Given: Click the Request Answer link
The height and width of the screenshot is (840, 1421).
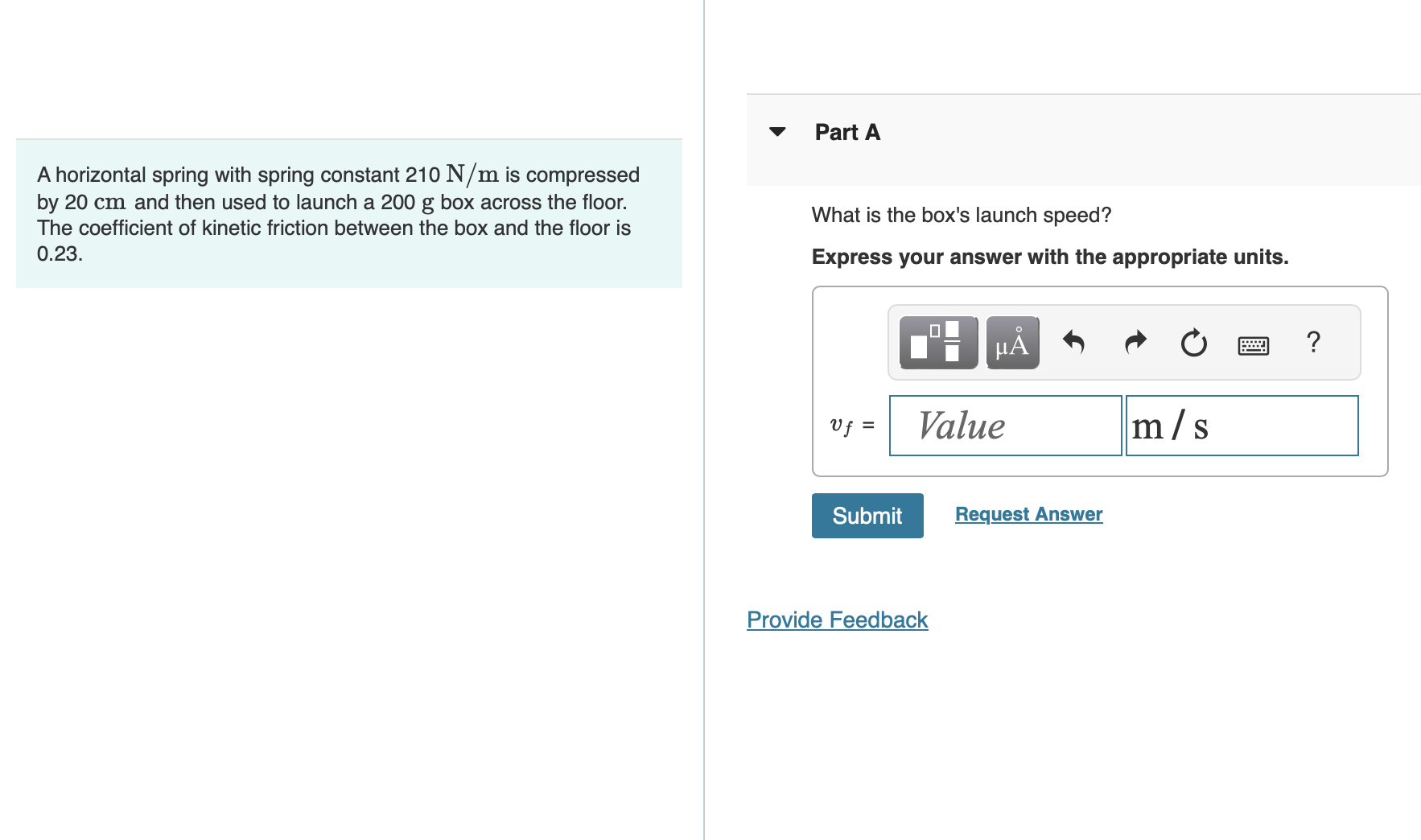Looking at the screenshot, I should pyautogui.click(x=1028, y=513).
